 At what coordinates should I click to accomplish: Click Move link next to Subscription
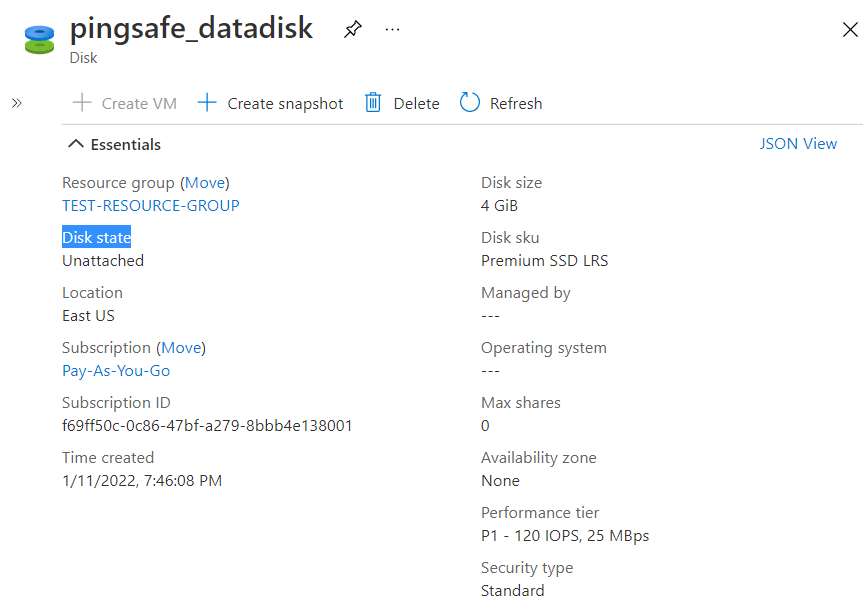coord(181,348)
